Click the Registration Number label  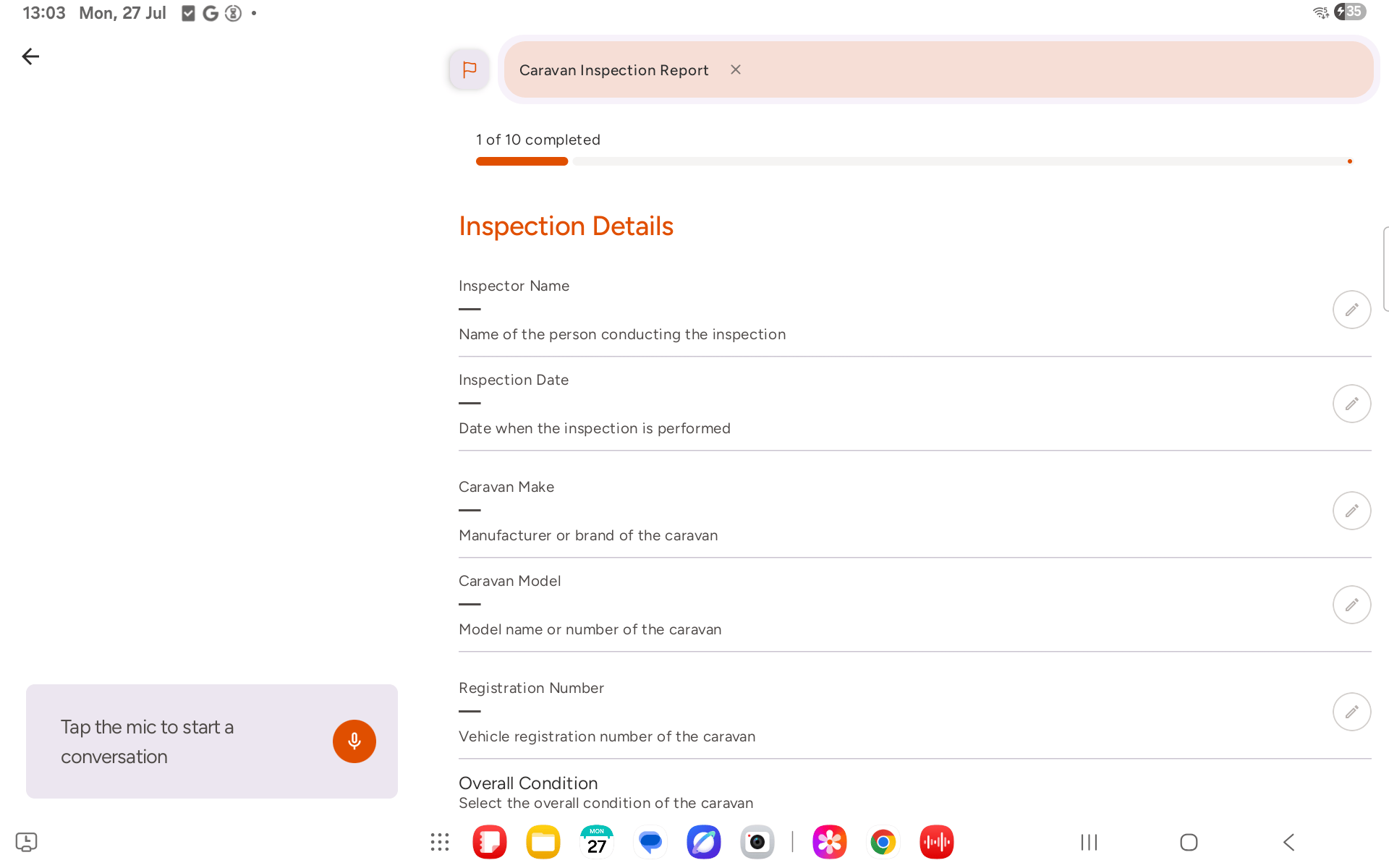pos(531,688)
